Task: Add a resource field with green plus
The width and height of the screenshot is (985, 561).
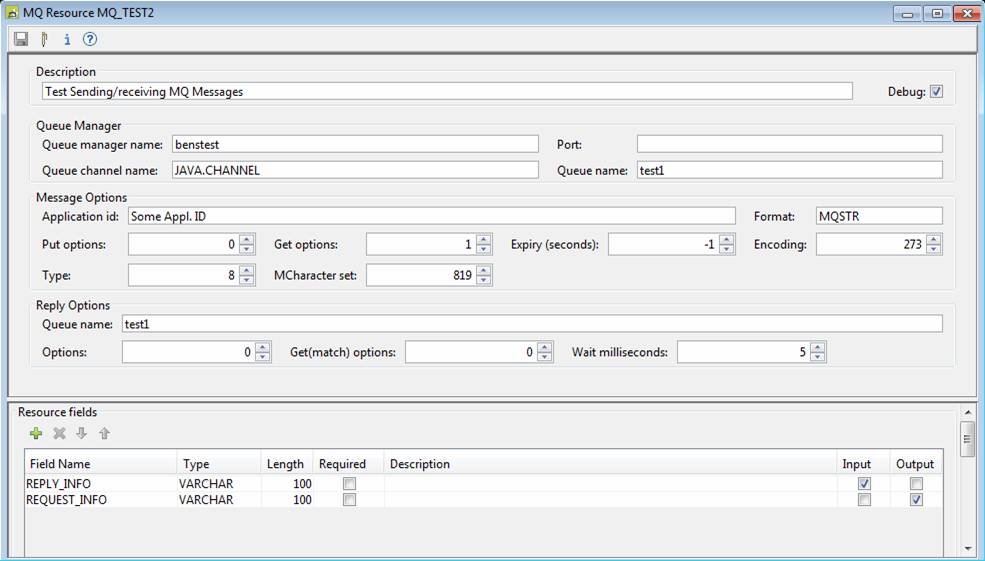Action: pyautogui.click(x=36, y=434)
